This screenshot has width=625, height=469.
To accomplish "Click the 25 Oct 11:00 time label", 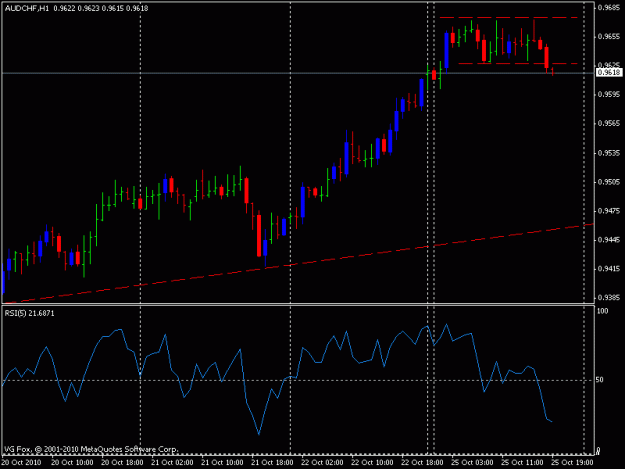I will click(522, 463).
